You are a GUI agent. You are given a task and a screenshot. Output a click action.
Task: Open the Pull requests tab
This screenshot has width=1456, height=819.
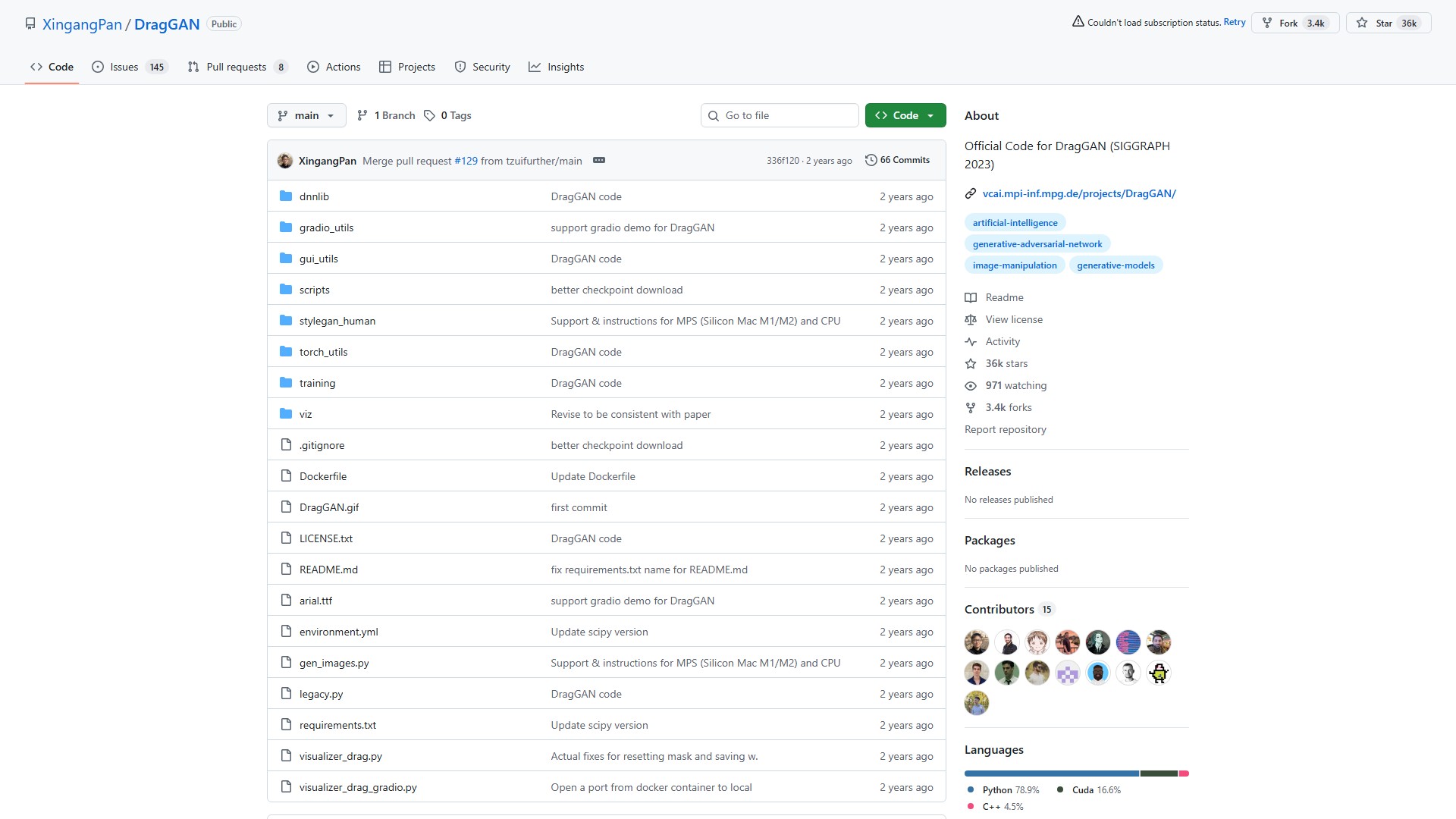[237, 67]
